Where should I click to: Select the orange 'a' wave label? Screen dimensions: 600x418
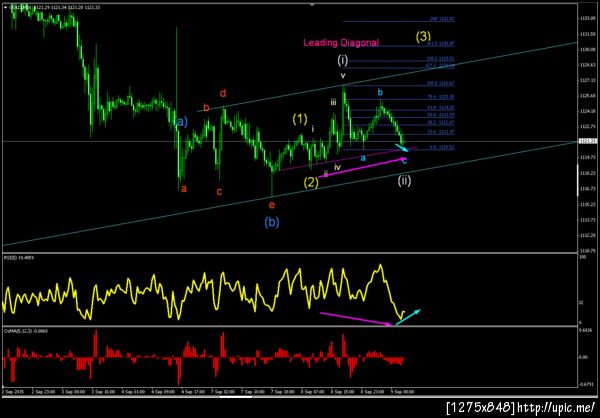click(184, 188)
